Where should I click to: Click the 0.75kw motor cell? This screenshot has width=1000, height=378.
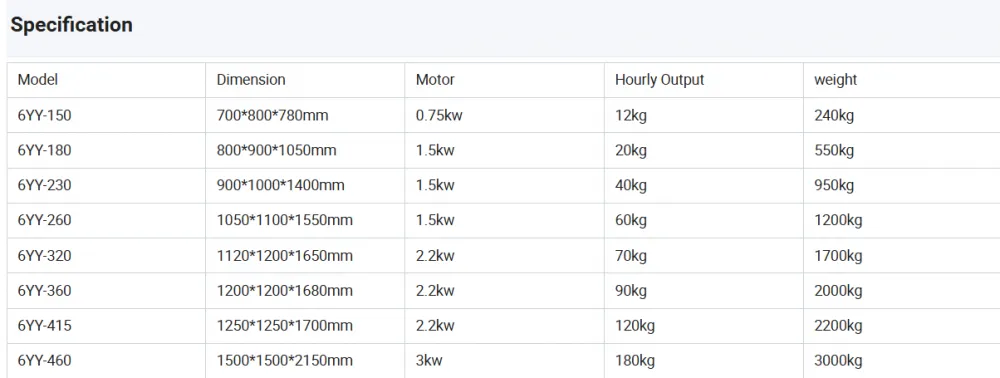pyautogui.click(x=504, y=115)
